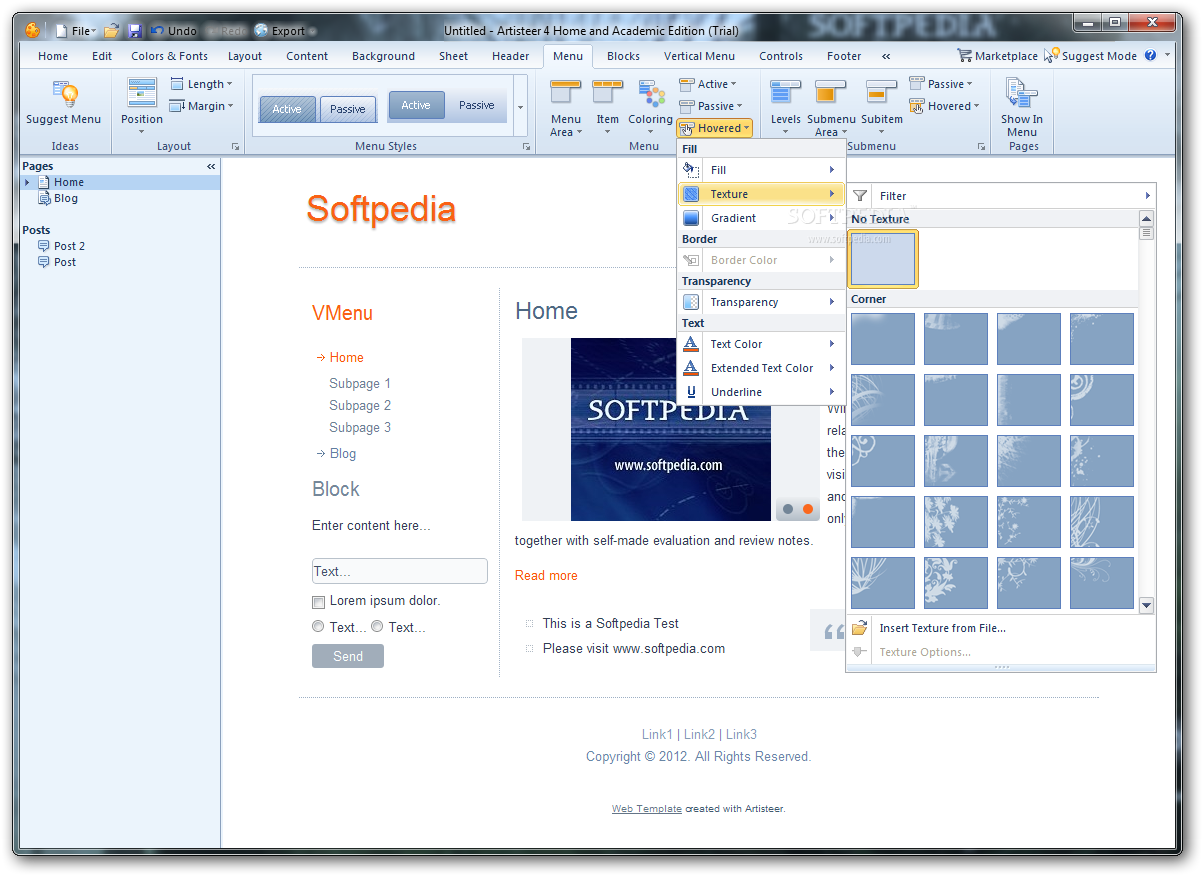Click the Levels submenu icon
This screenshot has height=876, width=1203.
[786, 93]
